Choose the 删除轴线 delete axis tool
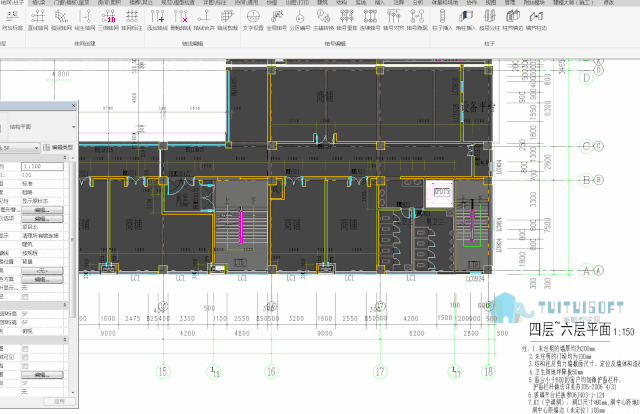 pos(180,20)
